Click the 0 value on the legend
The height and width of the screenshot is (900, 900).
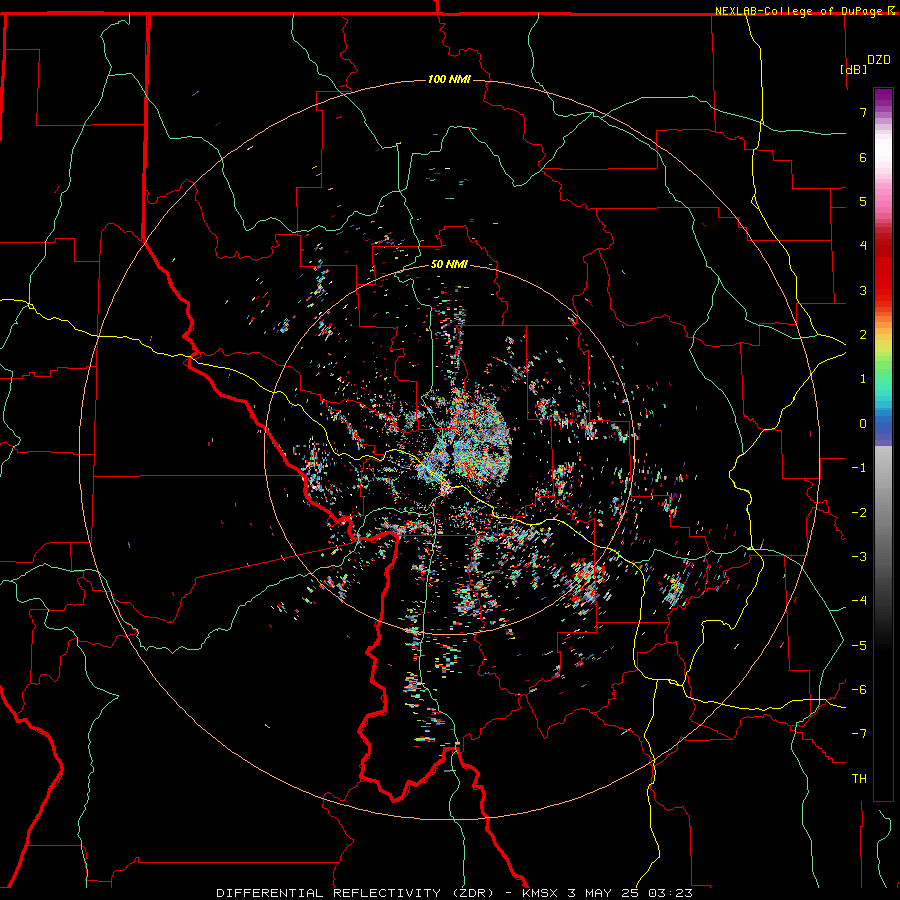click(x=863, y=424)
